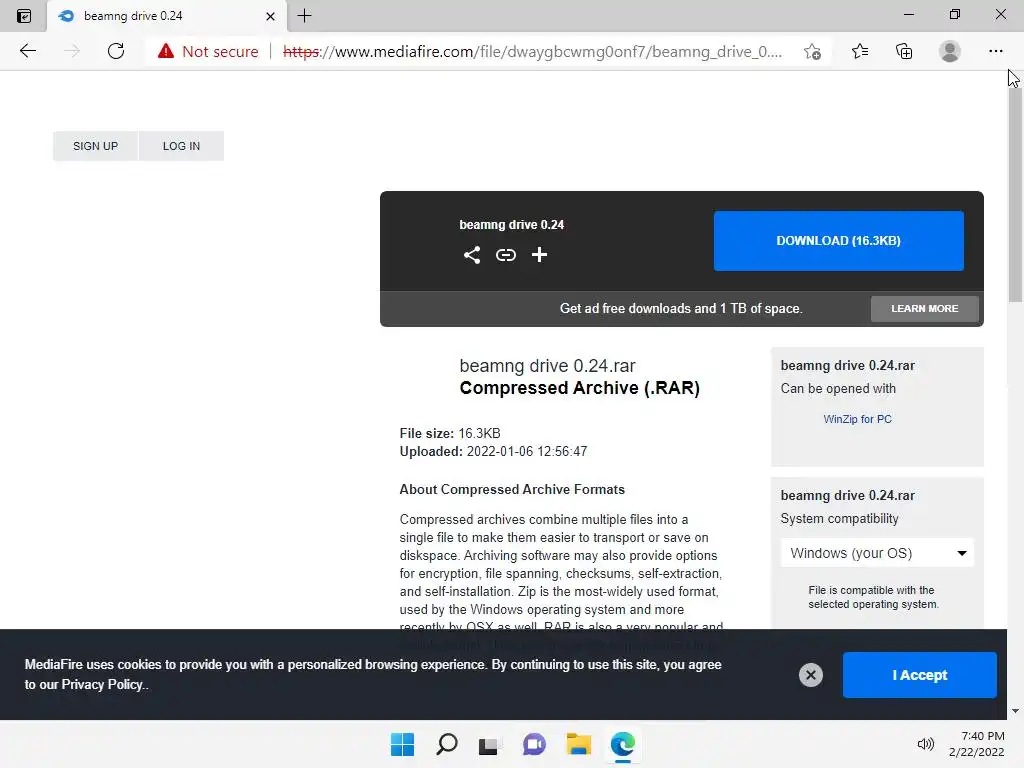Open the Not secure warning indicator

tap(208, 52)
